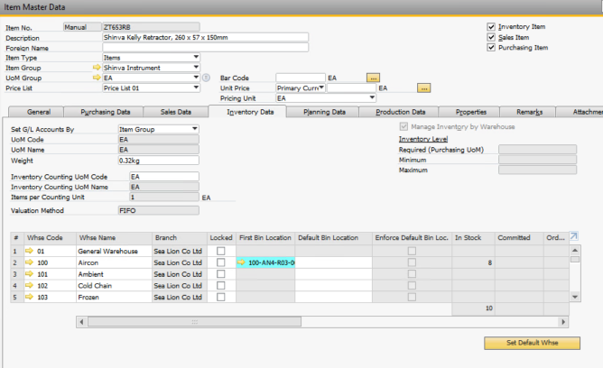Open bin location 100-AN4-R03 link arrow

(242, 263)
